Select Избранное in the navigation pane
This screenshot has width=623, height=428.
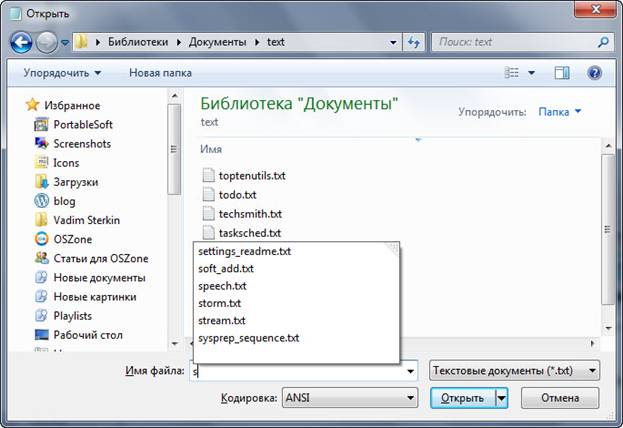(x=72, y=105)
